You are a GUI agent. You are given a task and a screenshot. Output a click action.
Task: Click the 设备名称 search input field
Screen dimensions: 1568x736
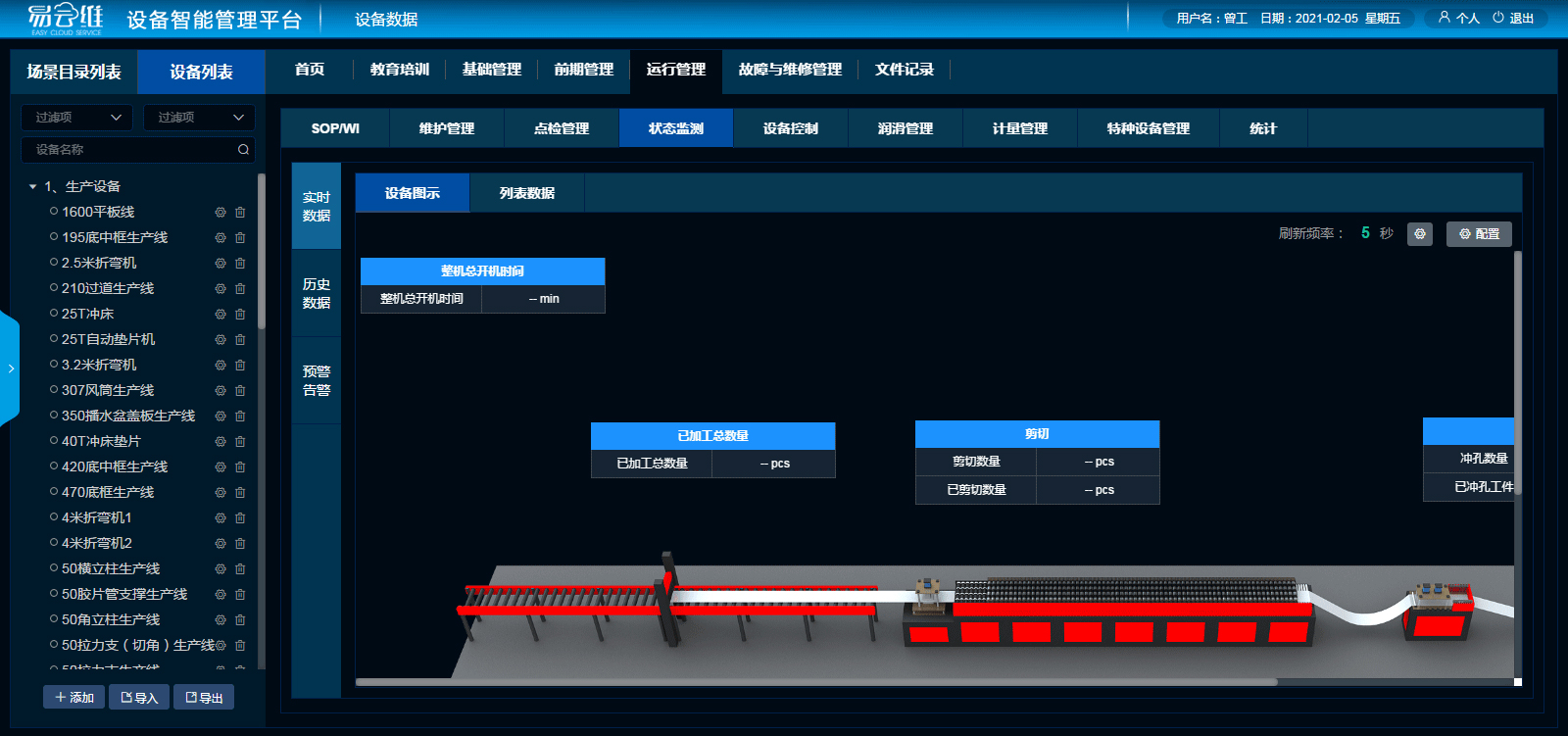tap(127, 149)
